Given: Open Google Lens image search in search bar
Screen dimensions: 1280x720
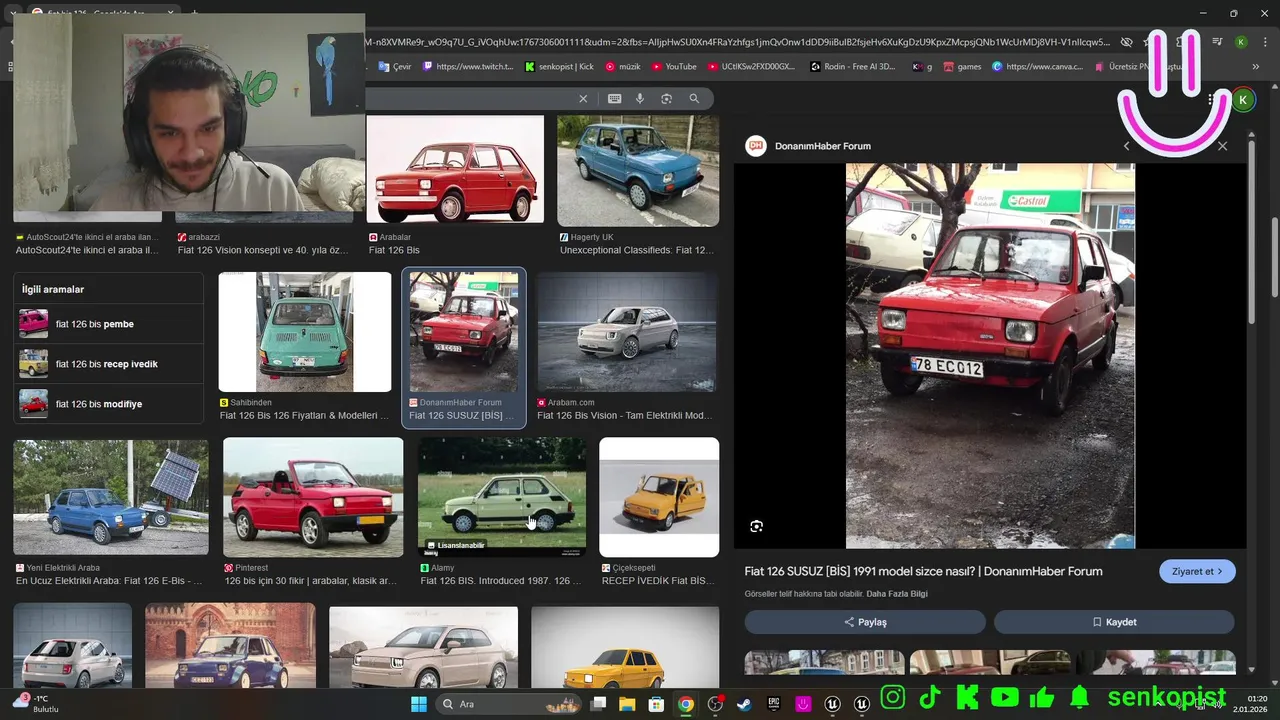Looking at the screenshot, I should click(666, 99).
